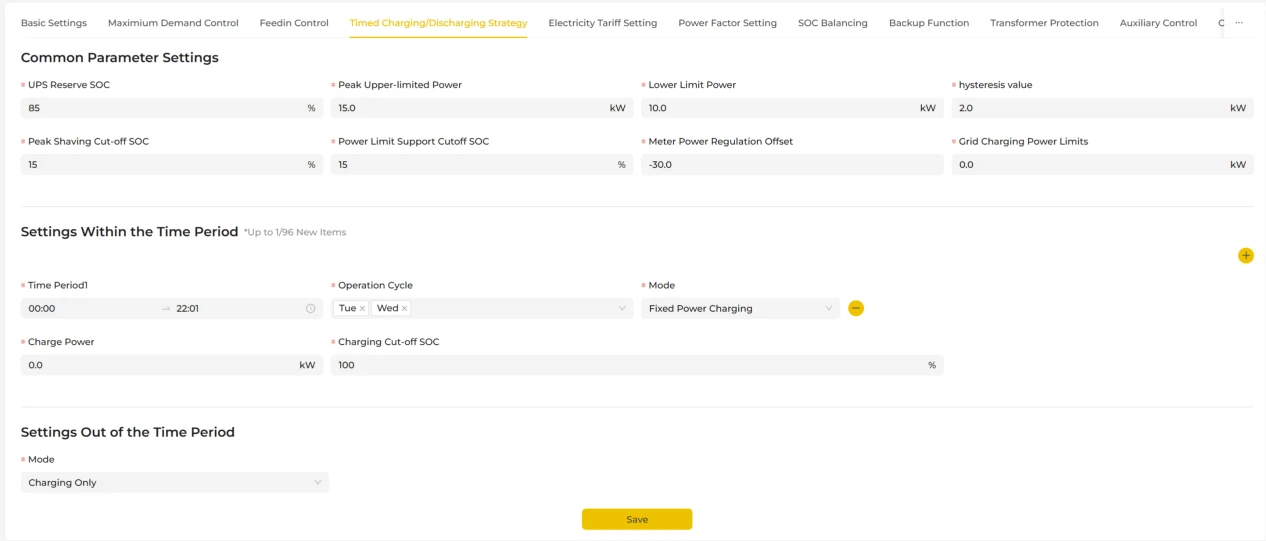
Task: Open time picker clock icon
Action: click(310, 309)
